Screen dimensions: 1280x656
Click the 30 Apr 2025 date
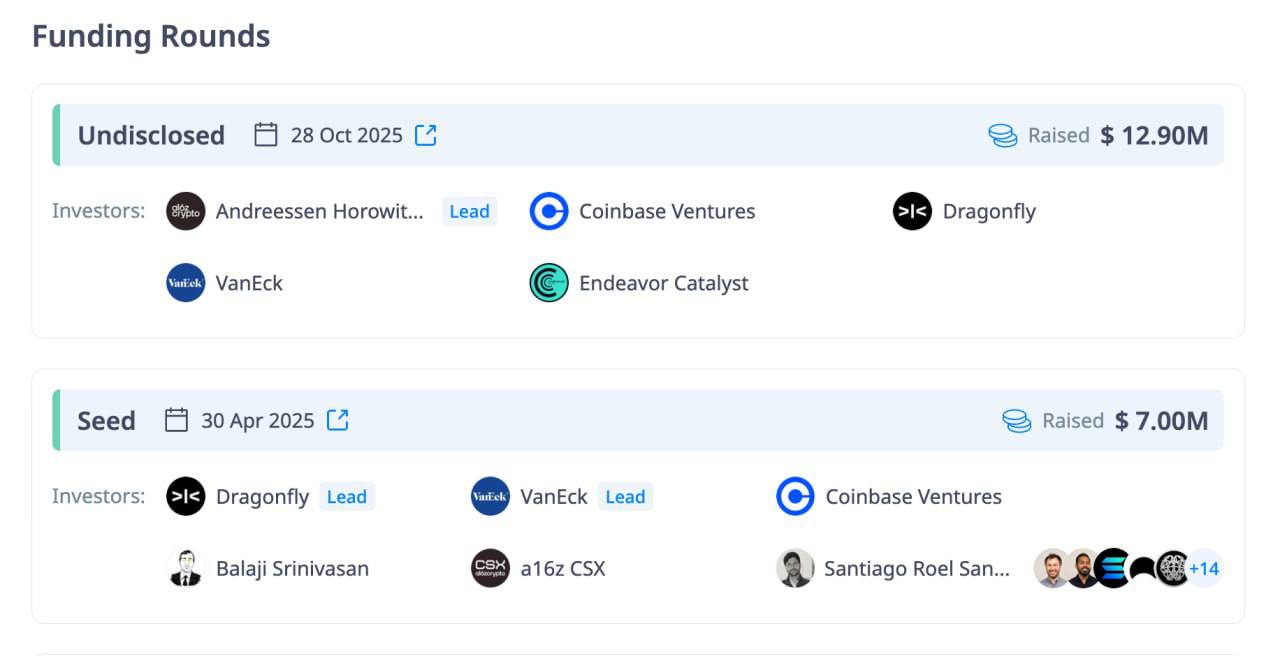point(258,420)
